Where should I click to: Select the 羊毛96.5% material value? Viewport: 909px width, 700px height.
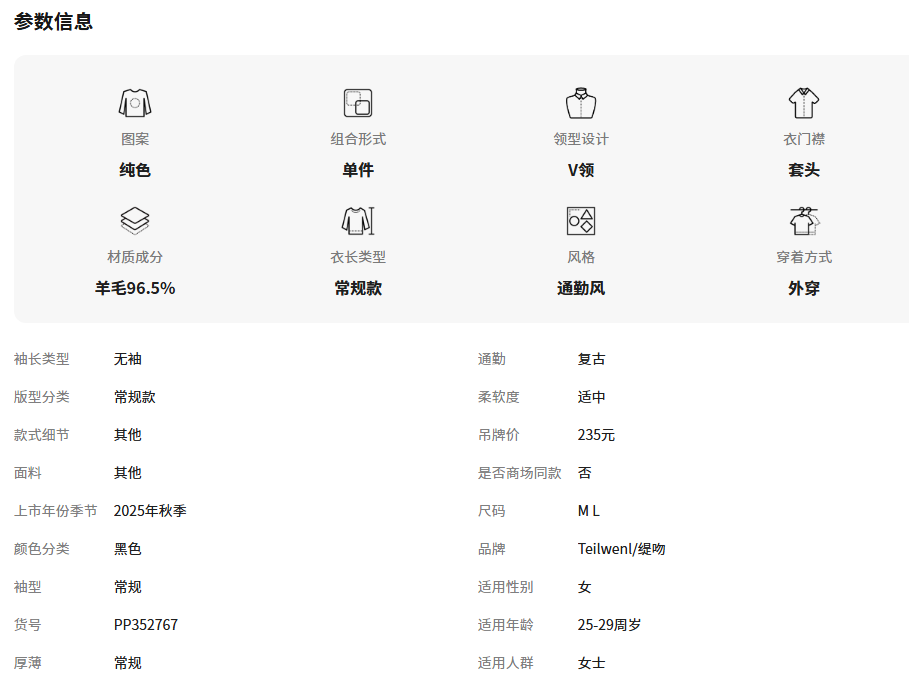135,288
